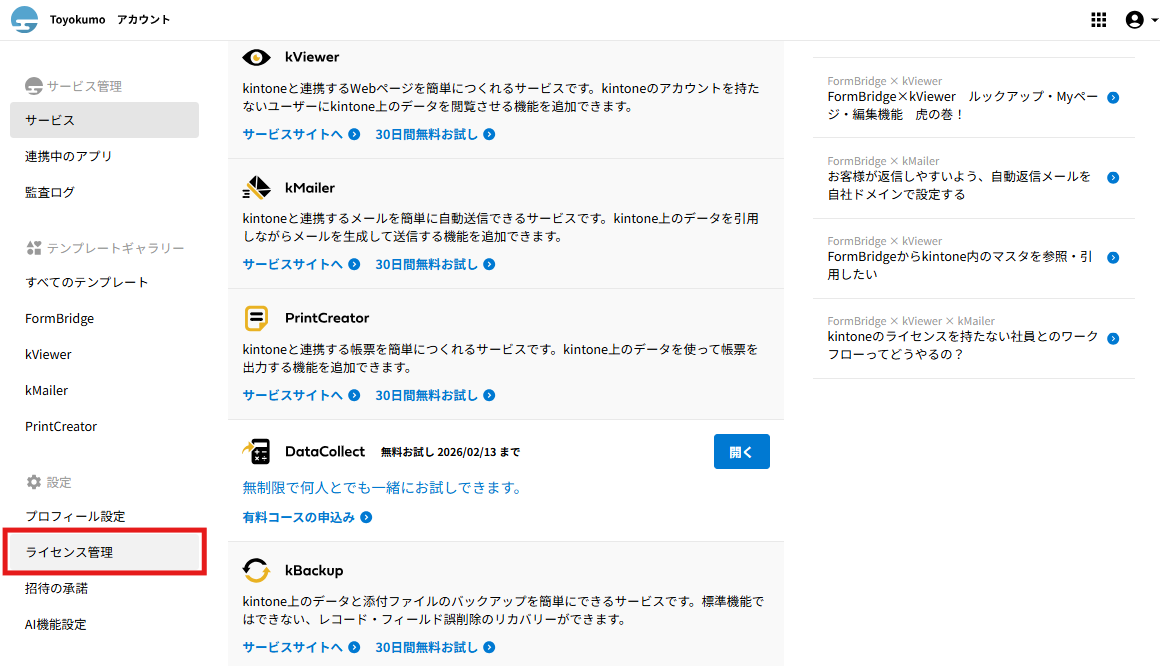The height and width of the screenshot is (666, 1160).
Task: Click the kMailer envelope icon
Action: [x=257, y=188]
